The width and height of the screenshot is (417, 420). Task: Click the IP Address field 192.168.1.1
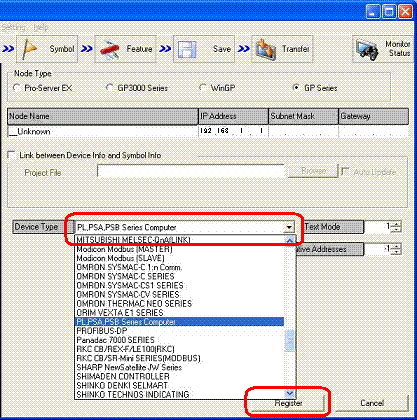(x=233, y=131)
